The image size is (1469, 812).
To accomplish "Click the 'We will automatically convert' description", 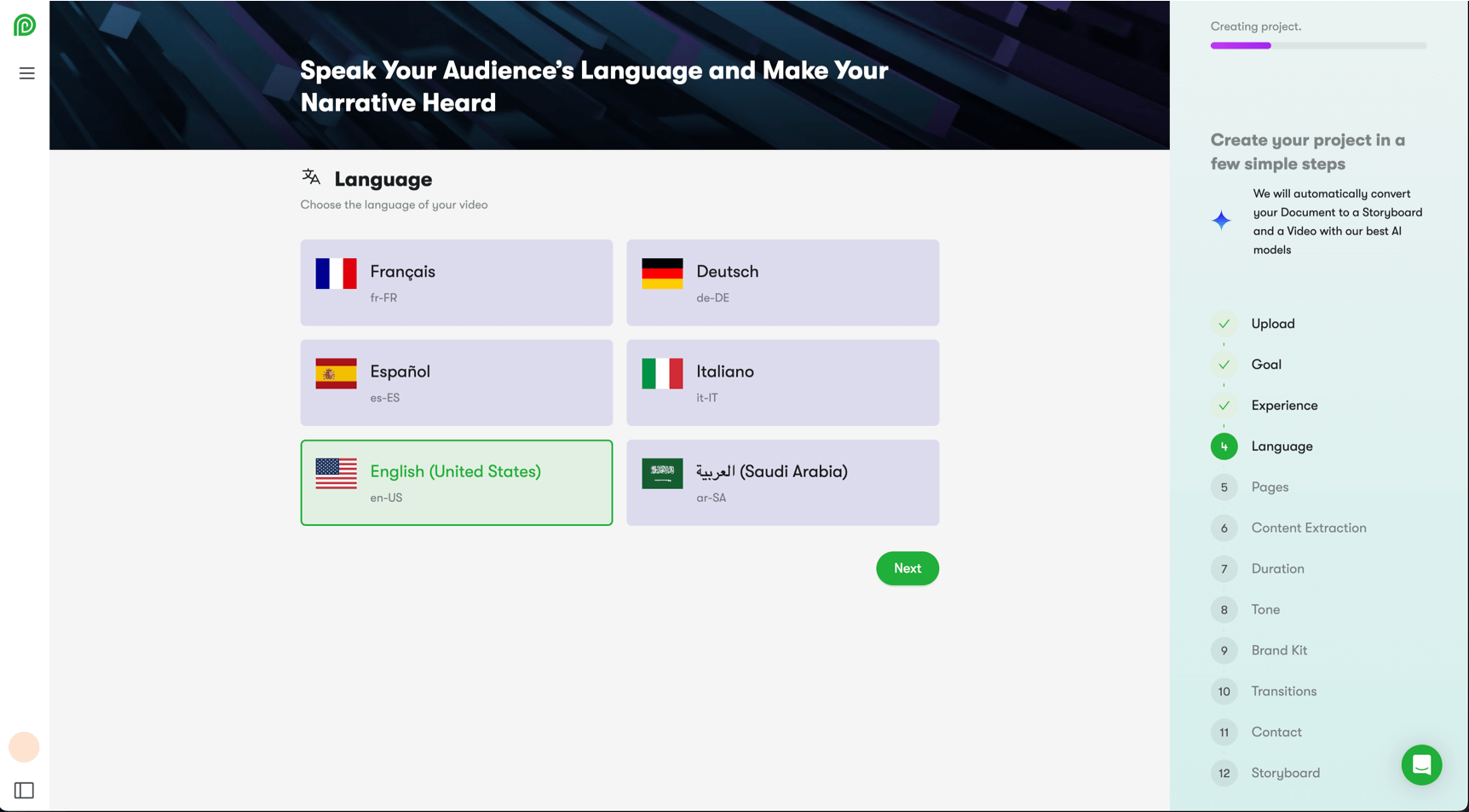I will [x=1337, y=222].
